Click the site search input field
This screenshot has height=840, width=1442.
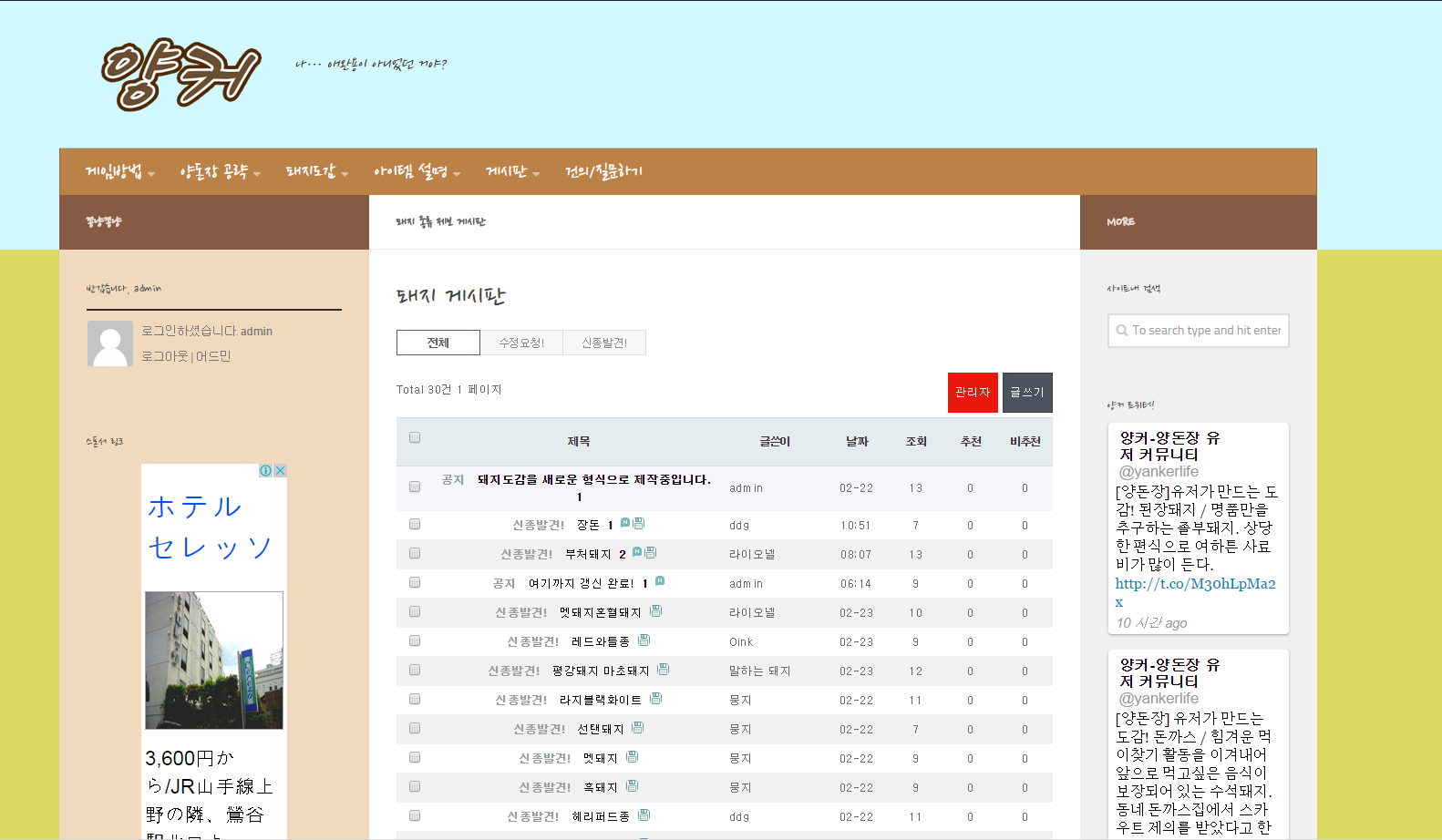coord(1206,331)
